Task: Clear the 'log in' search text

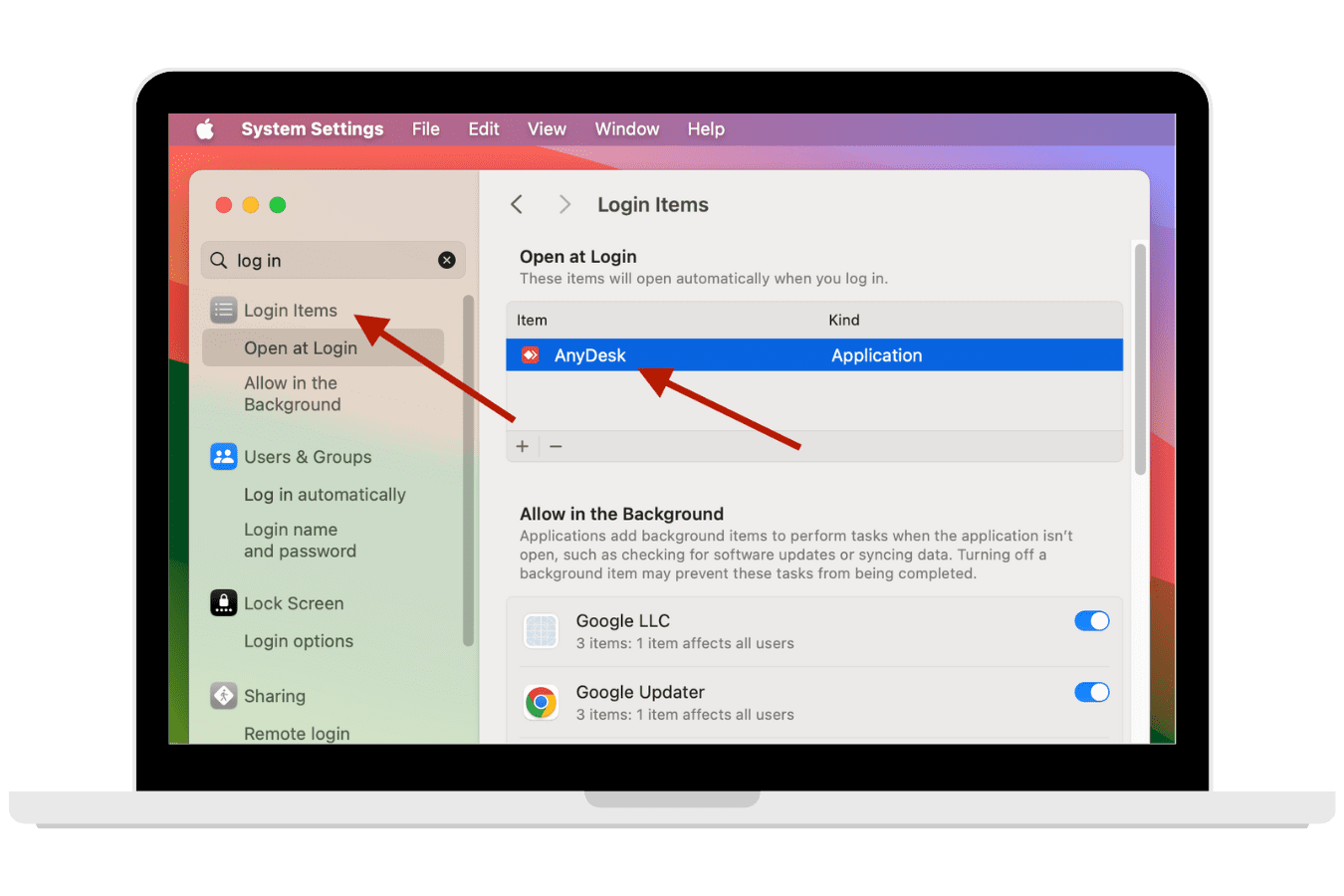Action: point(447,260)
